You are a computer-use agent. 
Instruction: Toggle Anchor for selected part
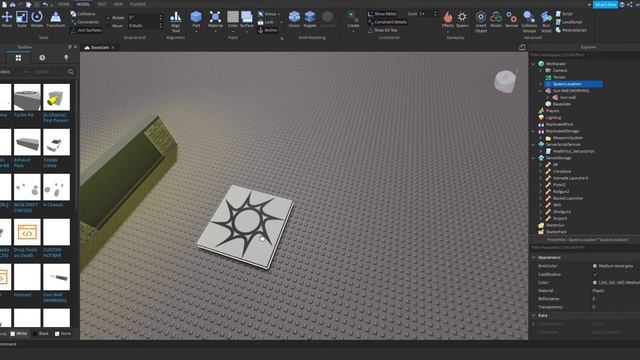tap(268, 30)
